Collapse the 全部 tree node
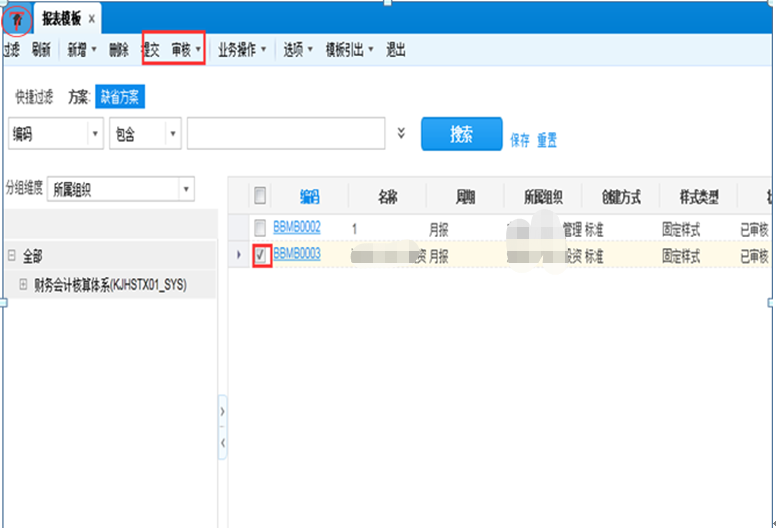 [11, 256]
